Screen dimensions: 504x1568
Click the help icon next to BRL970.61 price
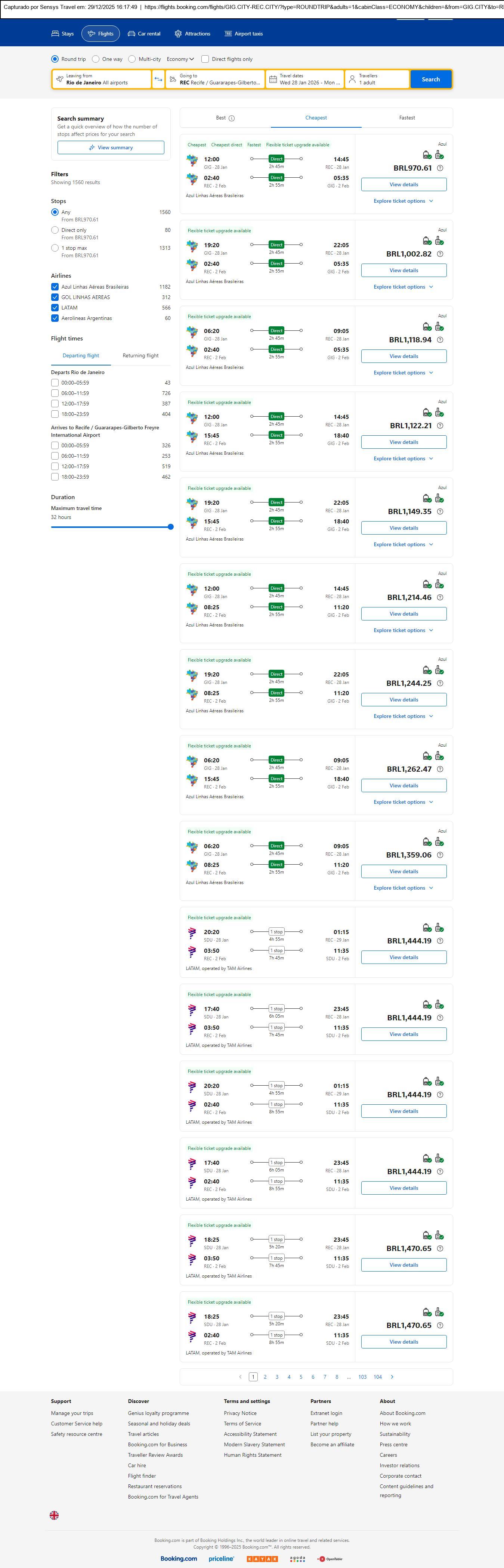point(440,168)
